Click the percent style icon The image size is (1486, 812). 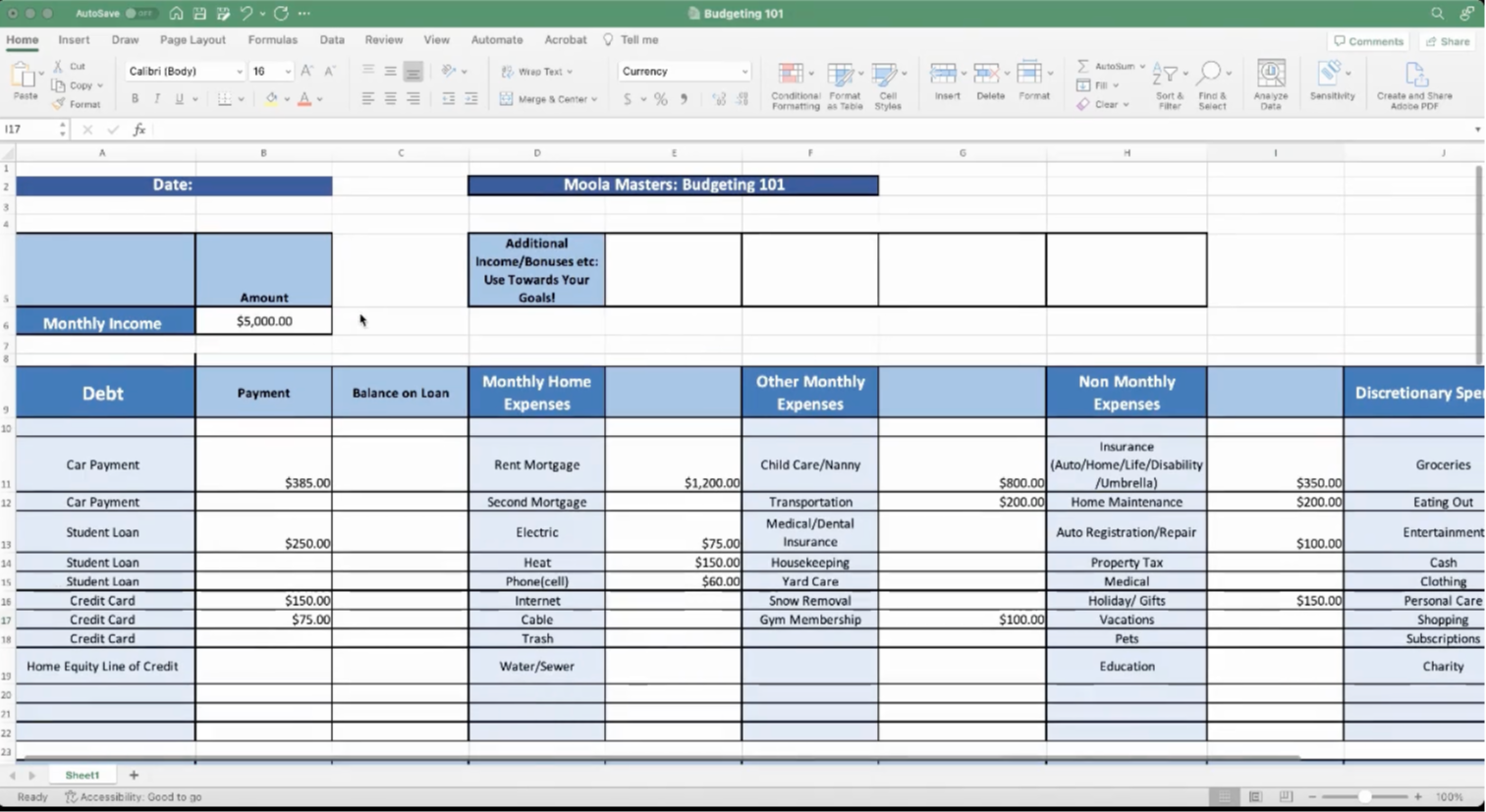(x=661, y=99)
